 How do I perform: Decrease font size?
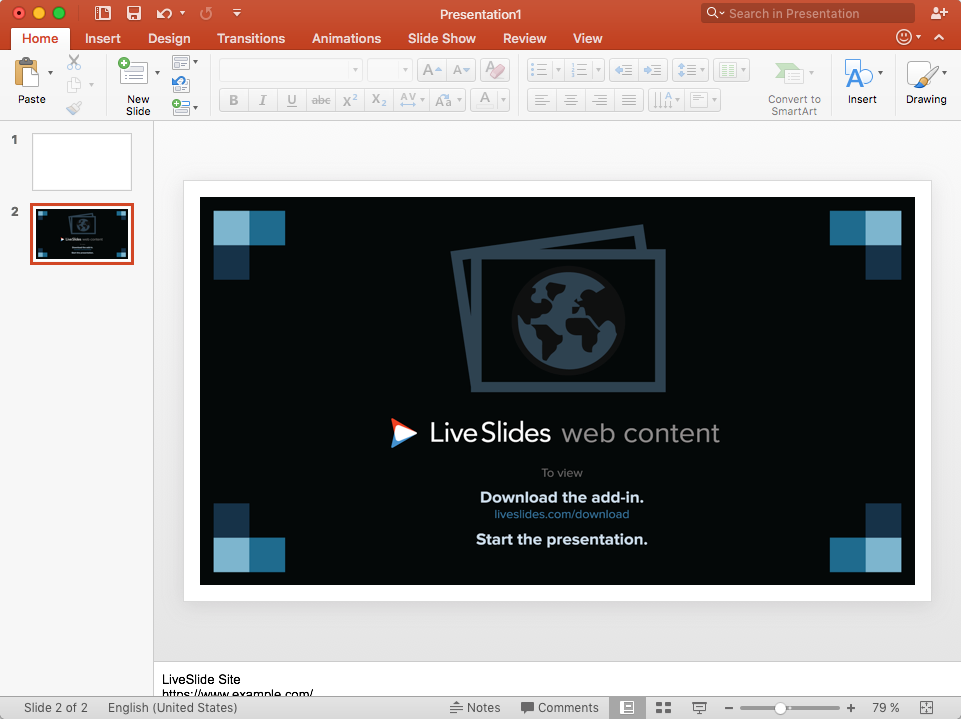[461, 70]
